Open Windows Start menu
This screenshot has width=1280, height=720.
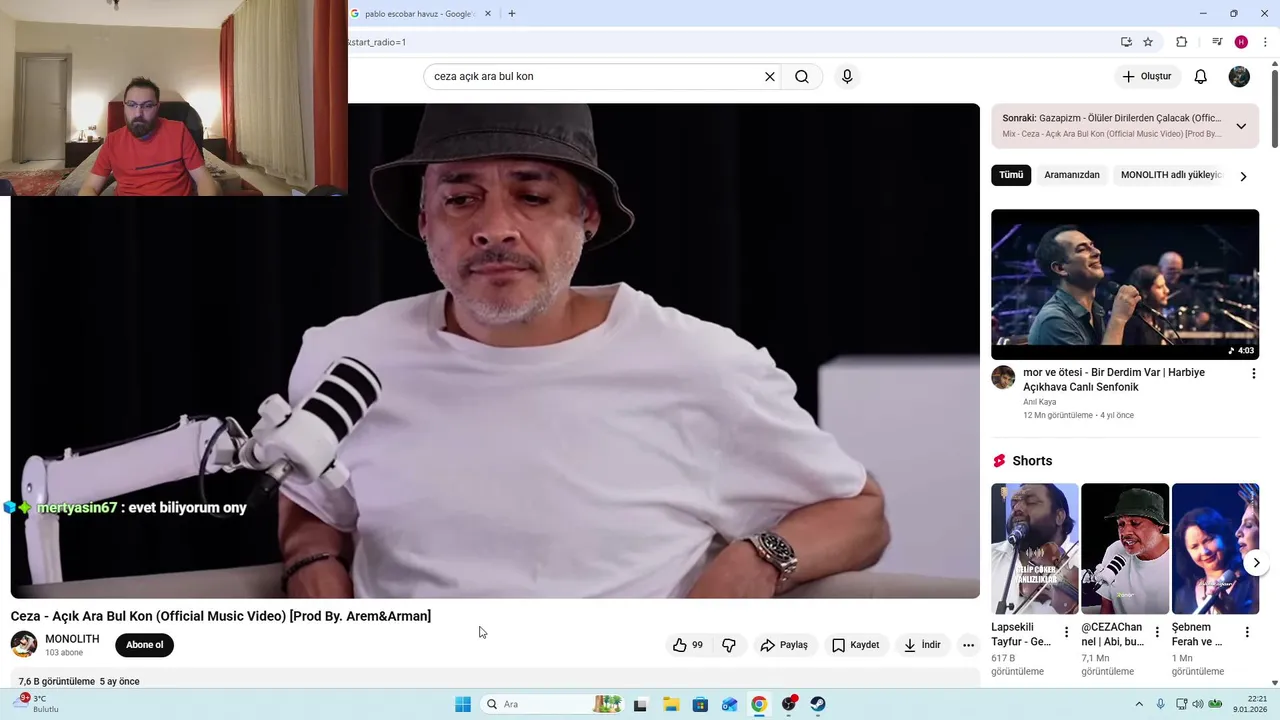463,704
